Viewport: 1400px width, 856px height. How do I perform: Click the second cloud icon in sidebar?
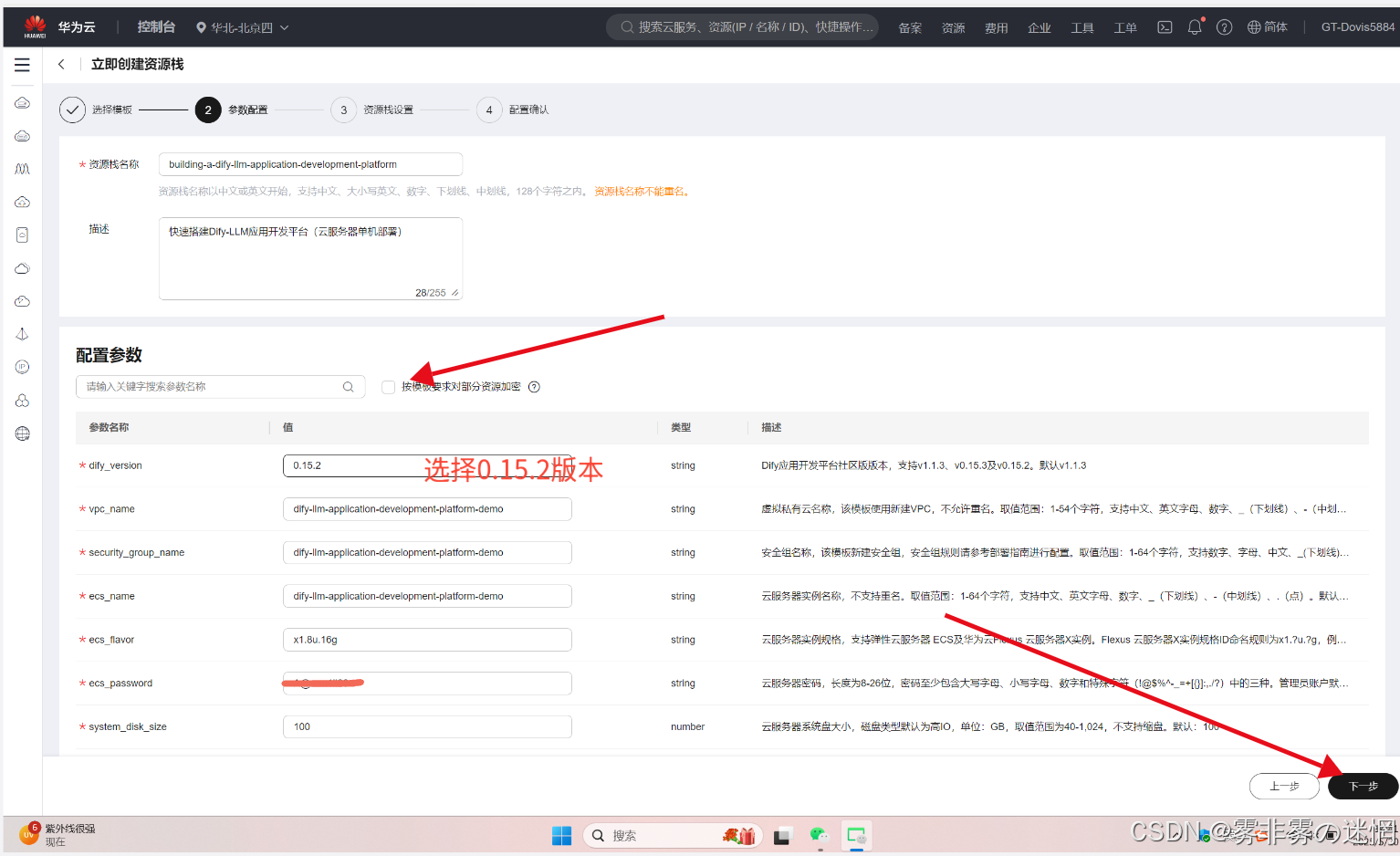tap(23, 136)
